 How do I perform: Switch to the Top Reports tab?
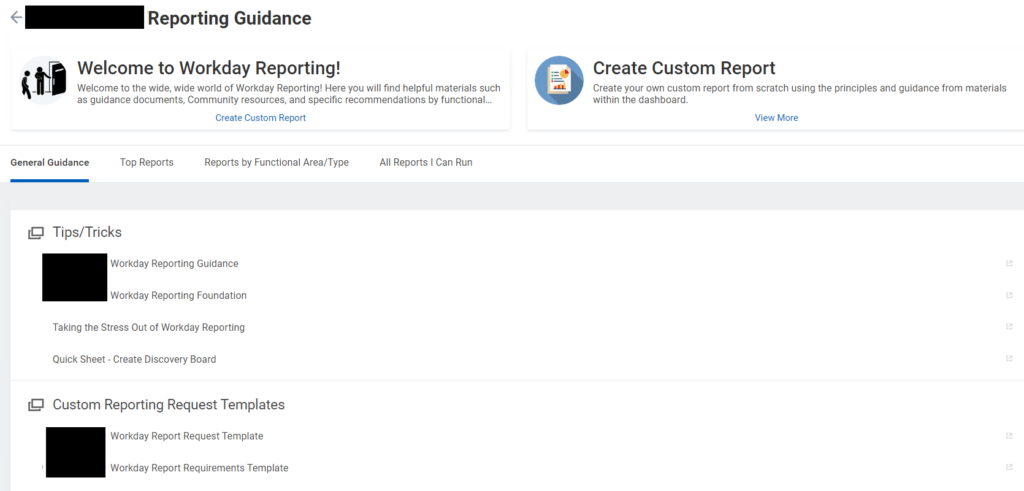146,163
